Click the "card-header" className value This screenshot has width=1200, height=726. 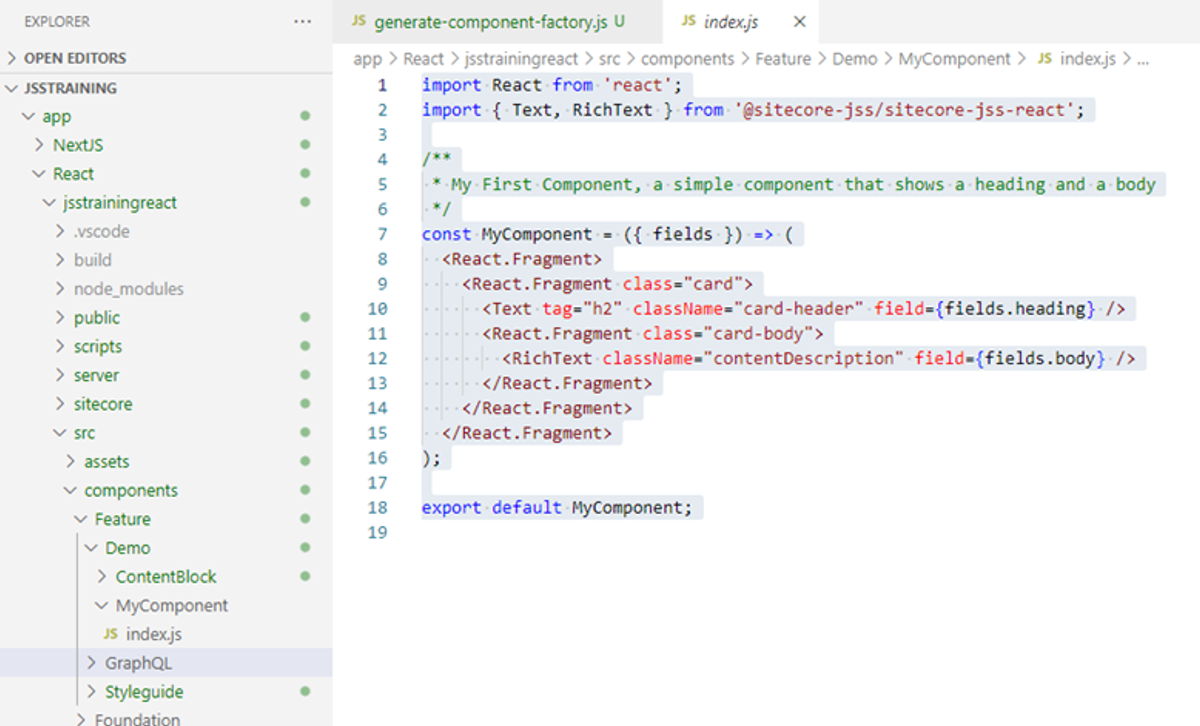(x=798, y=309)
